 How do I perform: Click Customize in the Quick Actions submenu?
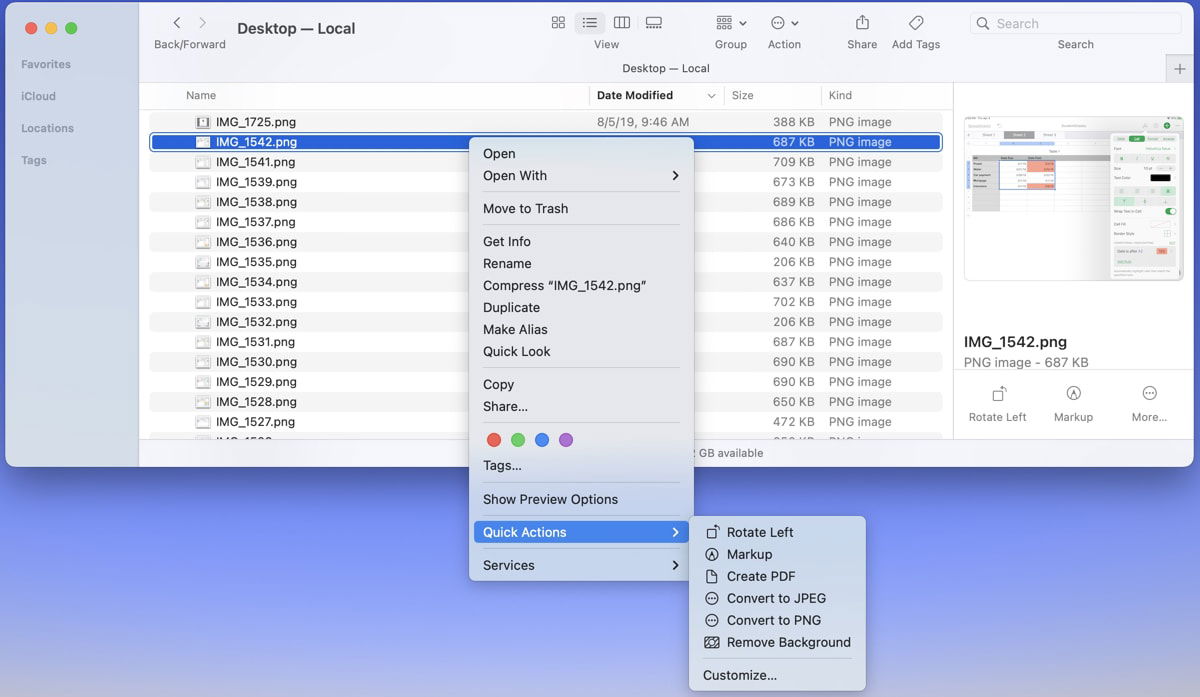pos(739,675)
